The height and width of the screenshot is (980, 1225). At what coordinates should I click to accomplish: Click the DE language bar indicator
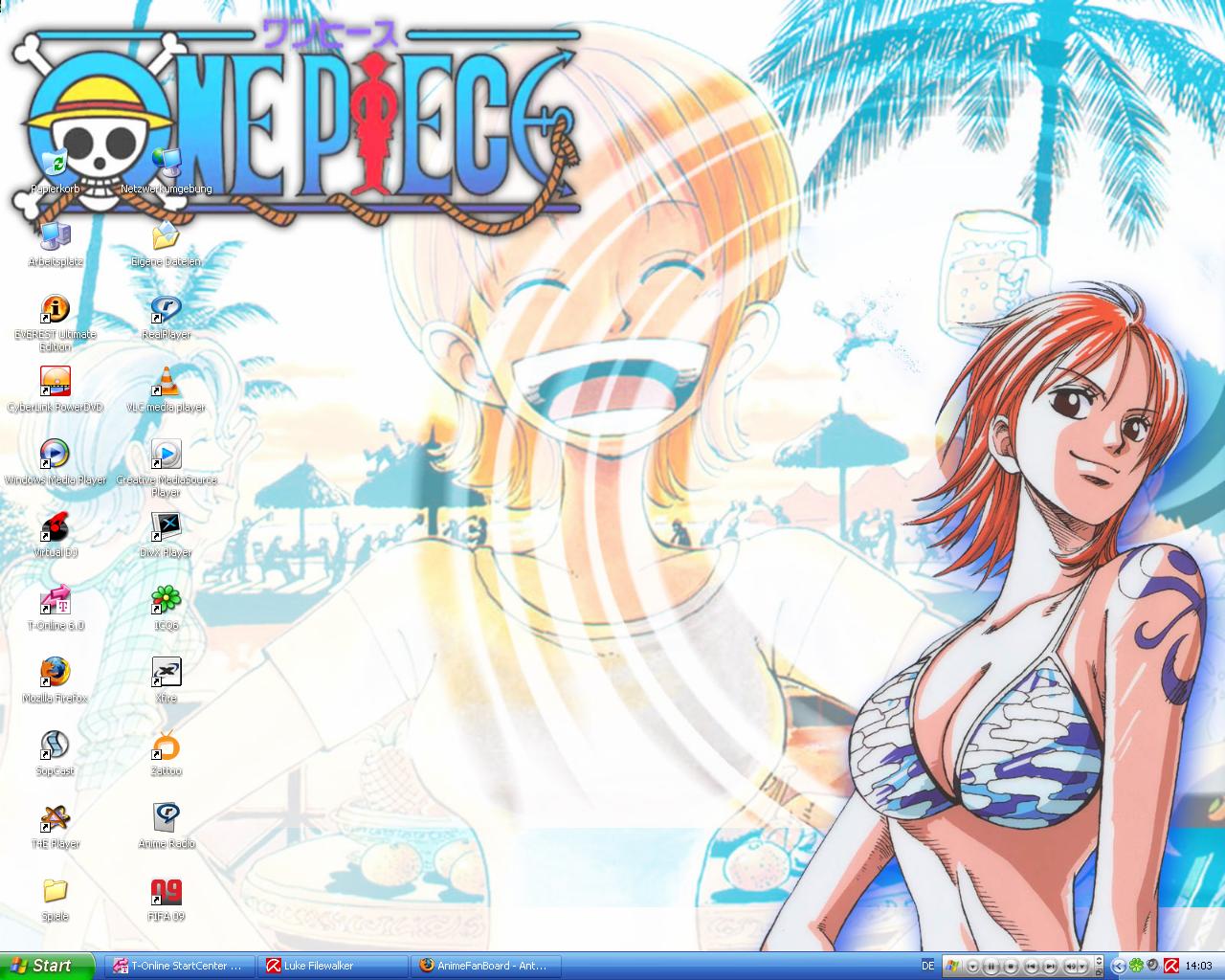tap(927, 966)
